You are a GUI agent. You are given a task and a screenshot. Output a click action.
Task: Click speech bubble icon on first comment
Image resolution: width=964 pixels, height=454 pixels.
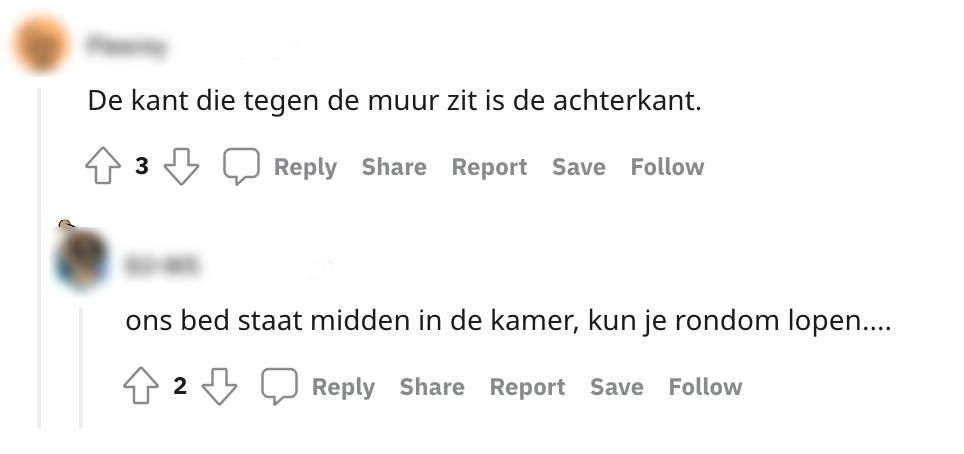[241, 167]
